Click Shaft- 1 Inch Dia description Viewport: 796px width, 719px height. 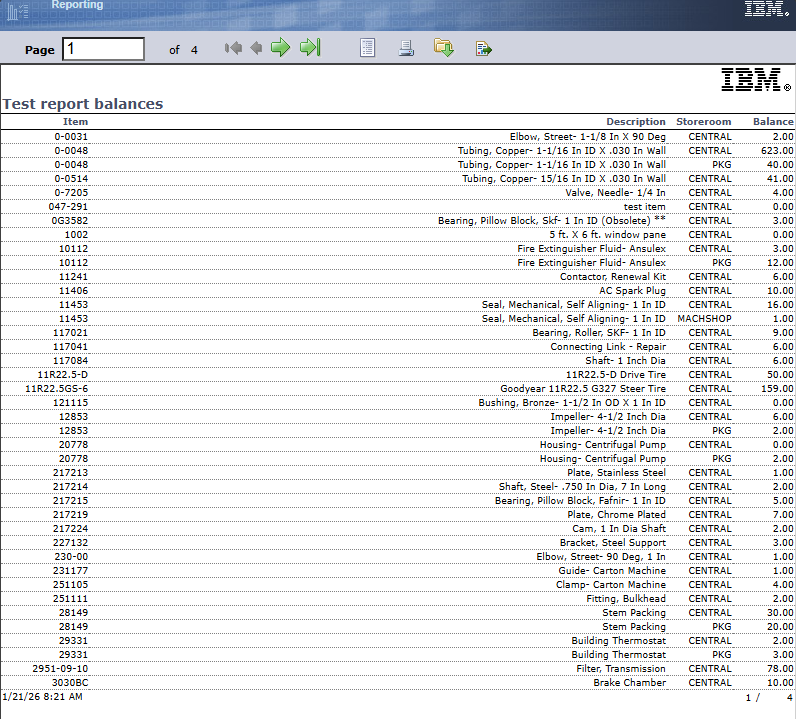[625, 361]
